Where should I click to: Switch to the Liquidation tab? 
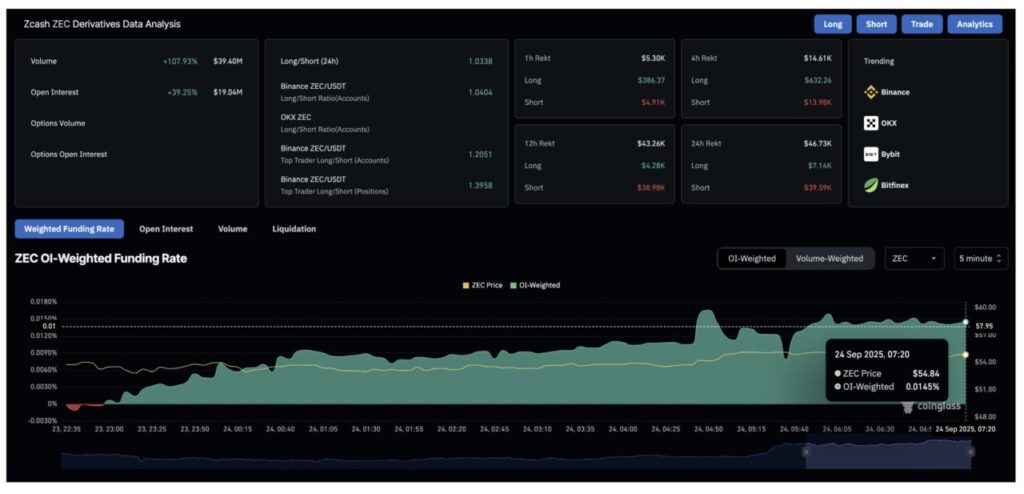coord(294,229)
